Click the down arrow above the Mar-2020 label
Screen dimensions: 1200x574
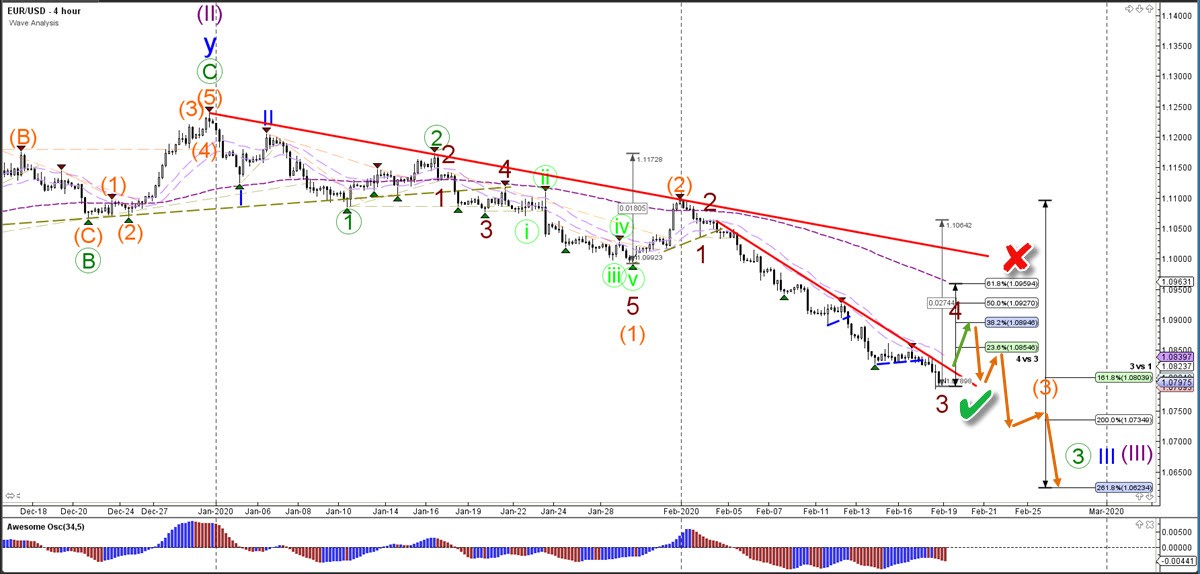[x=1149, y=496]
